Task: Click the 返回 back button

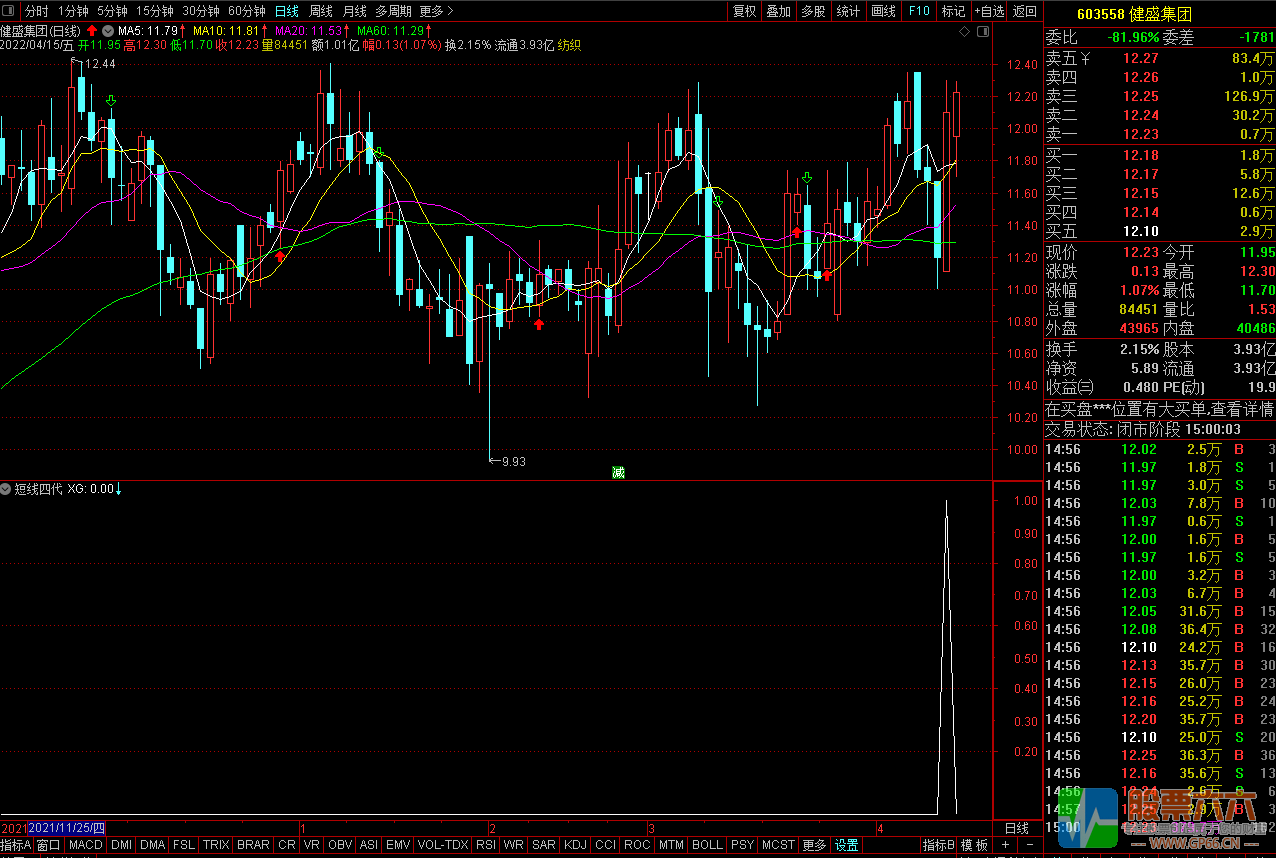Action: coord(1025,11)
